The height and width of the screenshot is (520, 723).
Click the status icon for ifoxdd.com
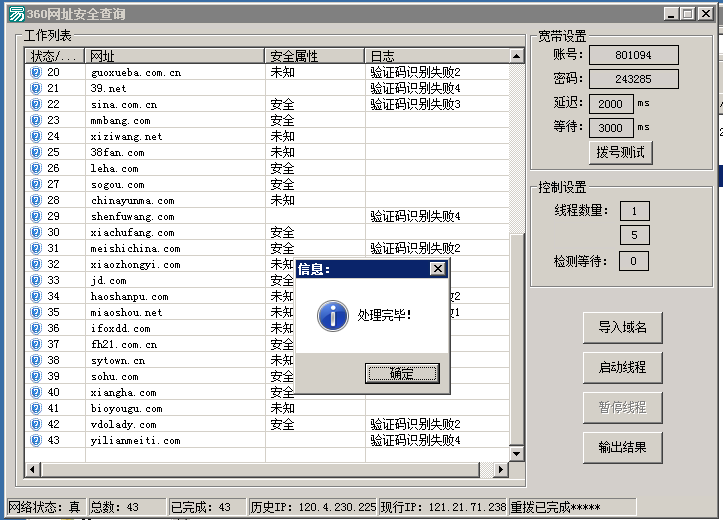click(x=36, y=328)
